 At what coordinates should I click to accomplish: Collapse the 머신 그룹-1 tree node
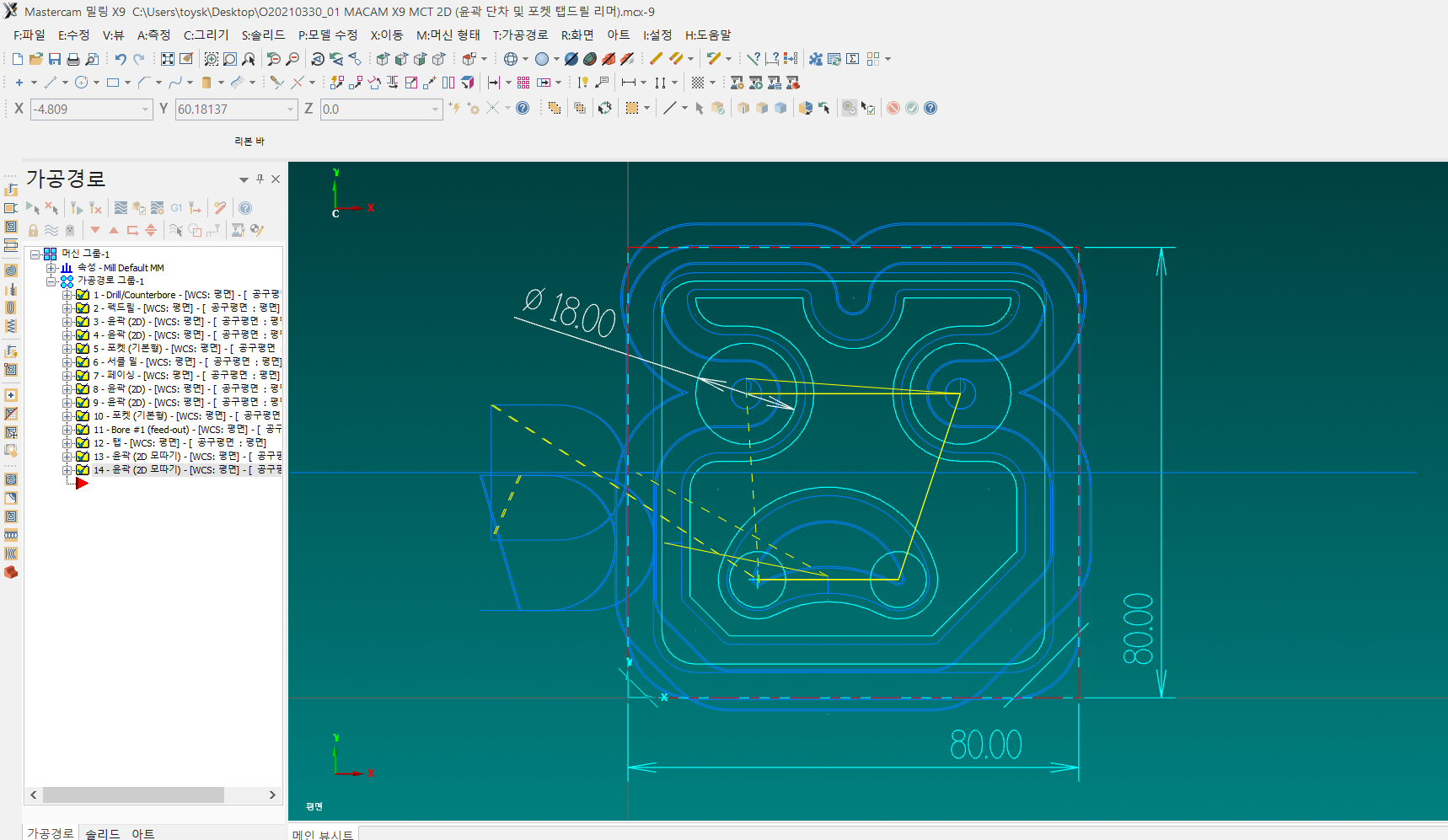(x=35, y=254)
